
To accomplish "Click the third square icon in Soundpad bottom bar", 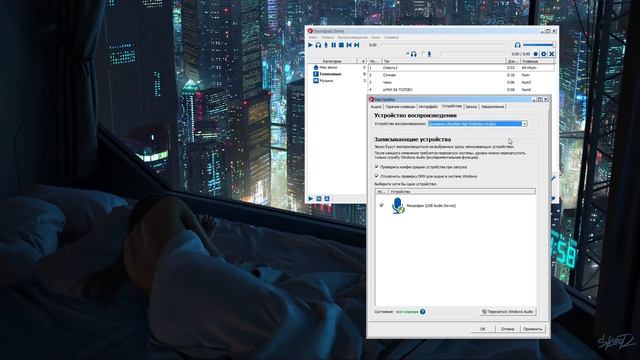I will pos(327,199).
